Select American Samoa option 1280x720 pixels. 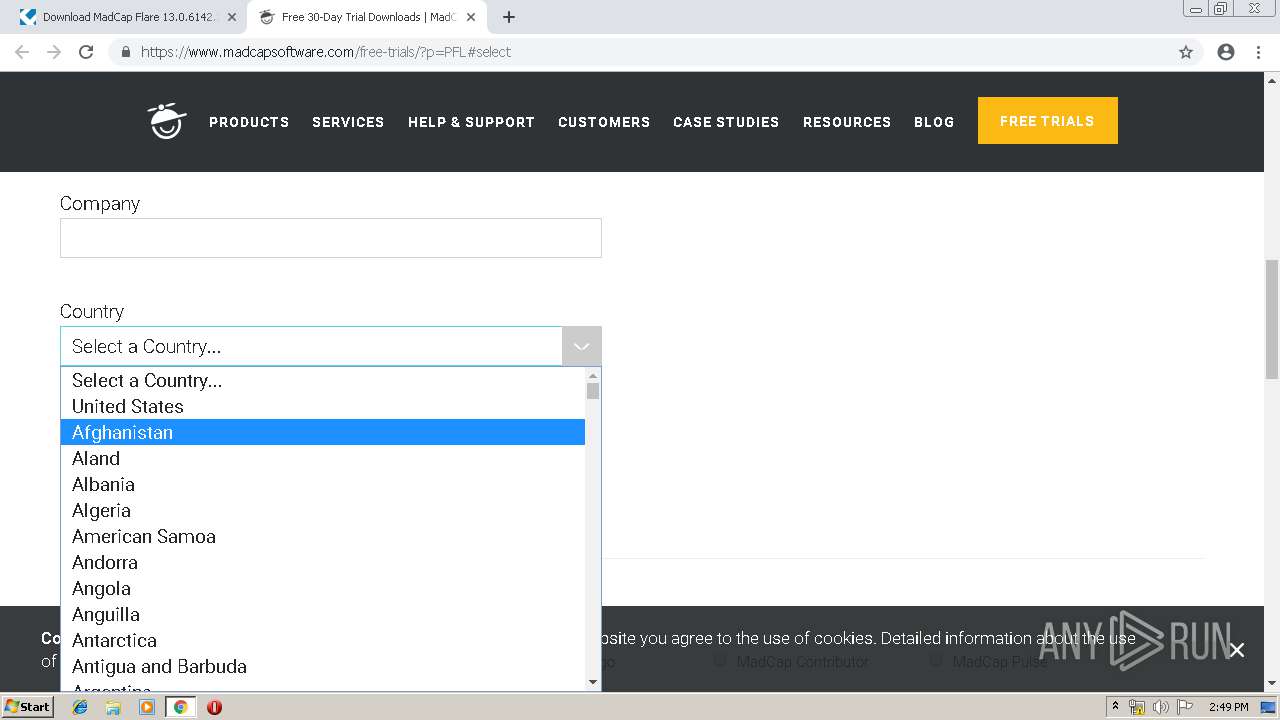point(323,536)
